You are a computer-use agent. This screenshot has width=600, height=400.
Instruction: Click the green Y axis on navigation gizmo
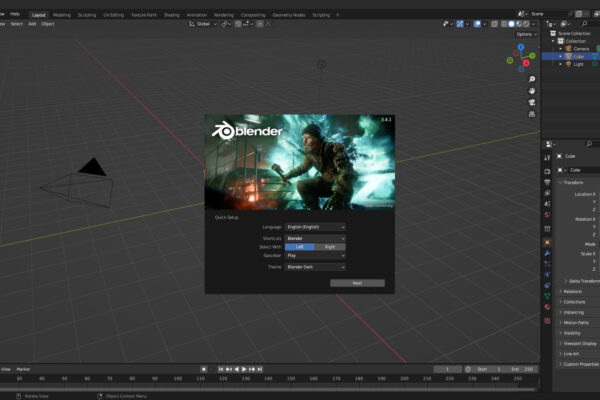click(x=532, y=56)
